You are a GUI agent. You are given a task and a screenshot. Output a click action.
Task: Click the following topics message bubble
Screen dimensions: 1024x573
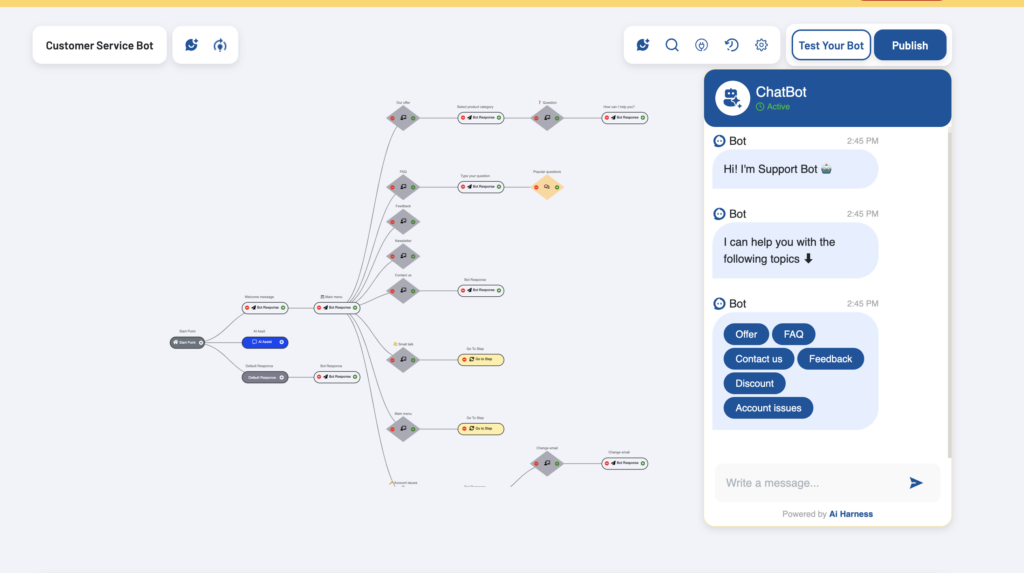click(795, 251)
